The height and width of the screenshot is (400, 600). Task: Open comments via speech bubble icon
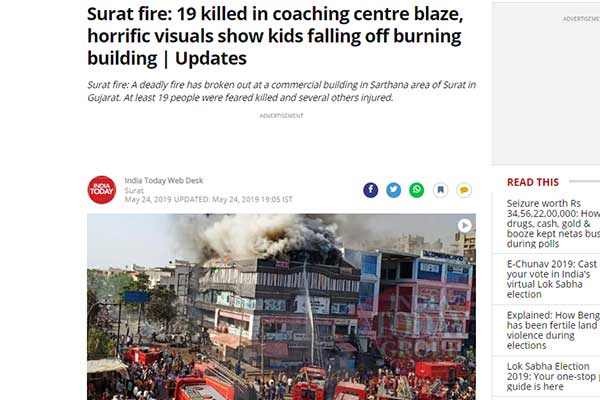coord(464,190)
